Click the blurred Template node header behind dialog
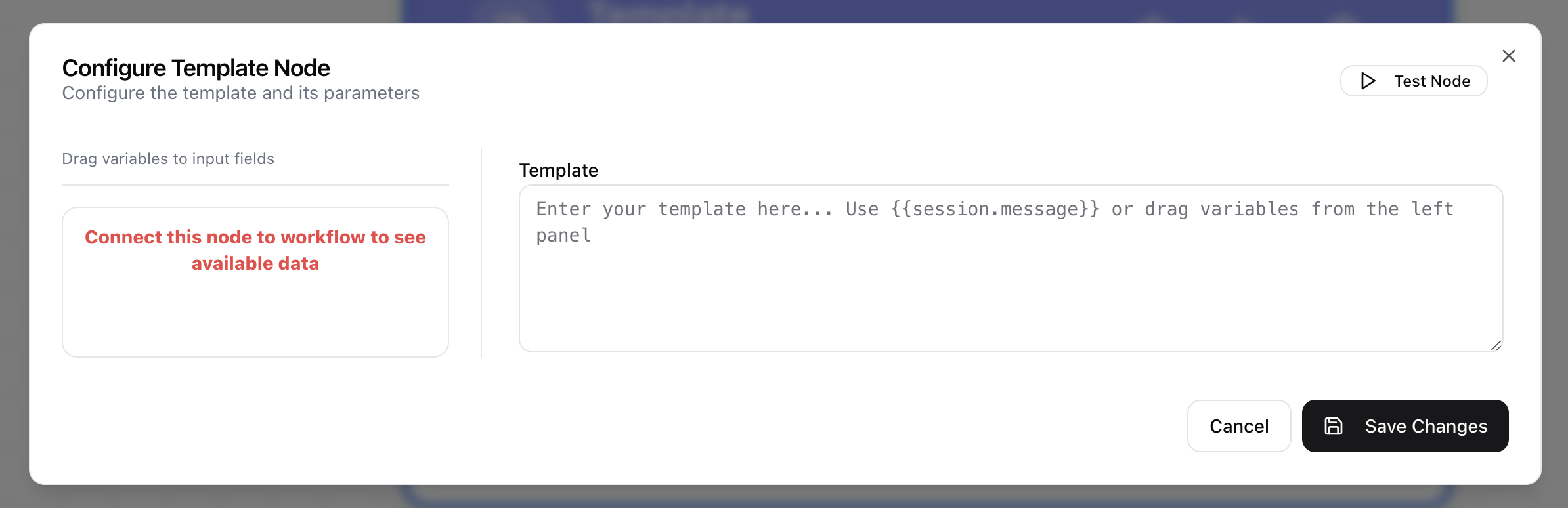This screenshot has width=1568, height=508. pos(668,11)
